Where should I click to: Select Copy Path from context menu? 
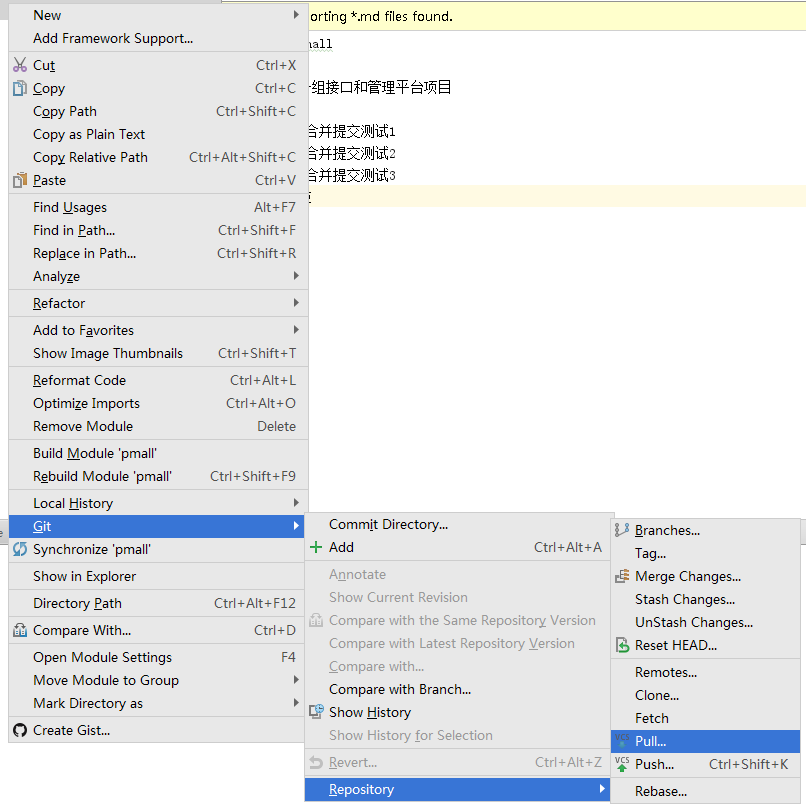159,111
